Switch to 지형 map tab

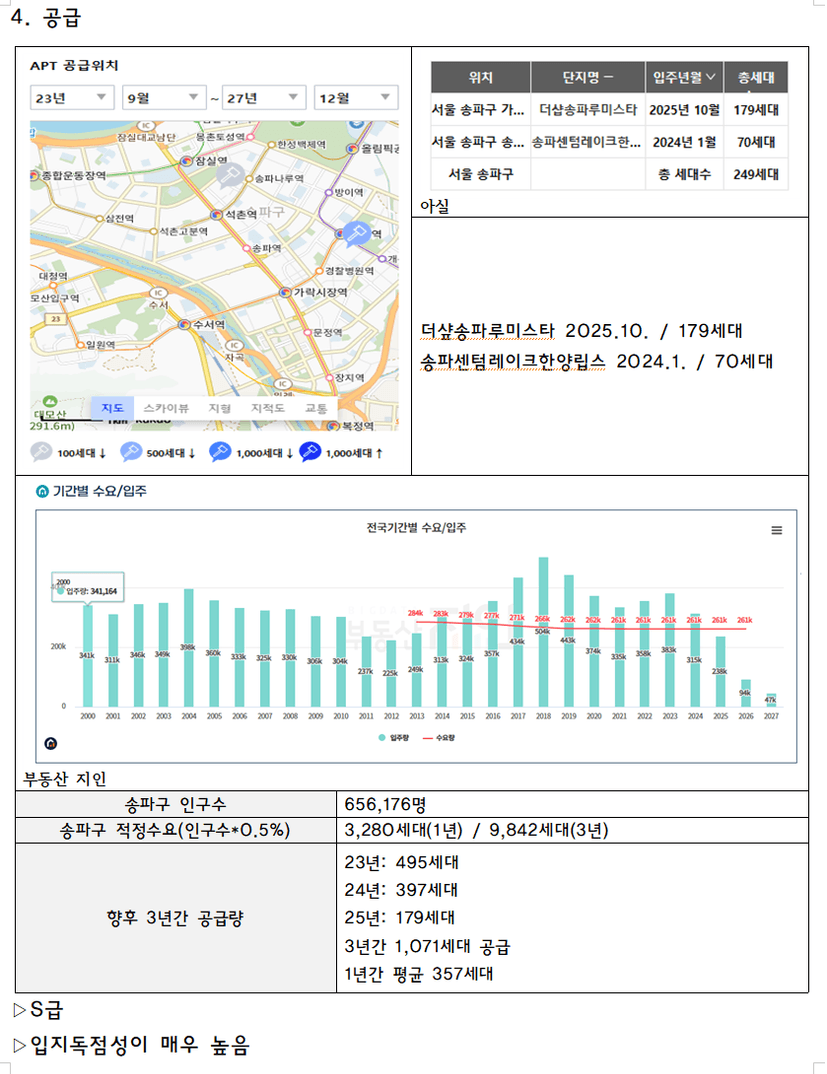point(219,408)
